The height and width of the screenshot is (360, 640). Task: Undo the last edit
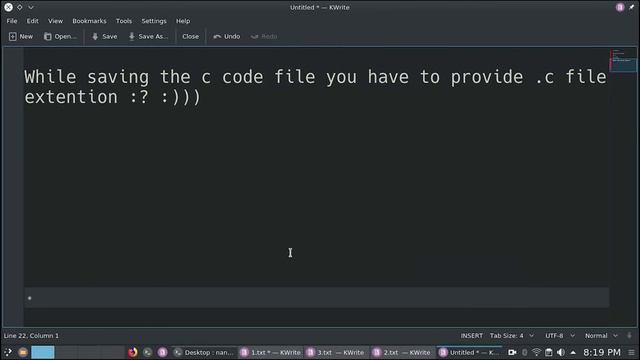pyautogui.click(x=227, y=36)
